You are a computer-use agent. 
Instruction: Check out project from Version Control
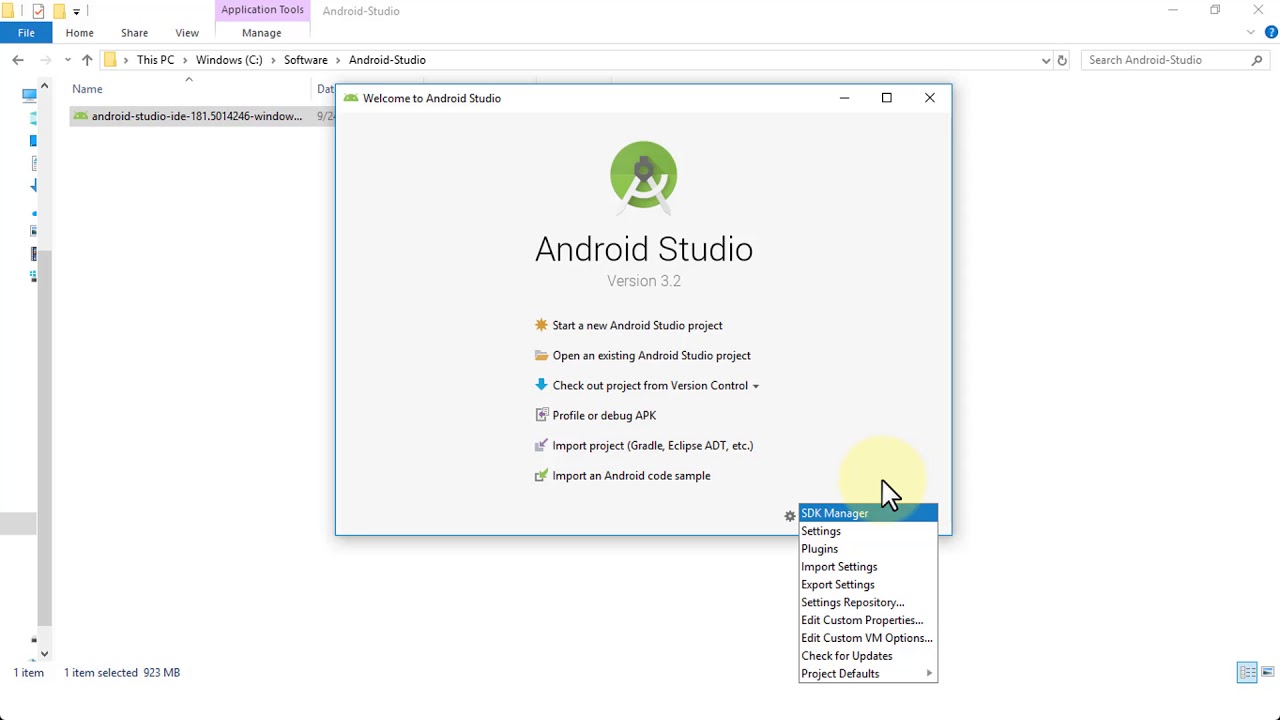point(650,385)
